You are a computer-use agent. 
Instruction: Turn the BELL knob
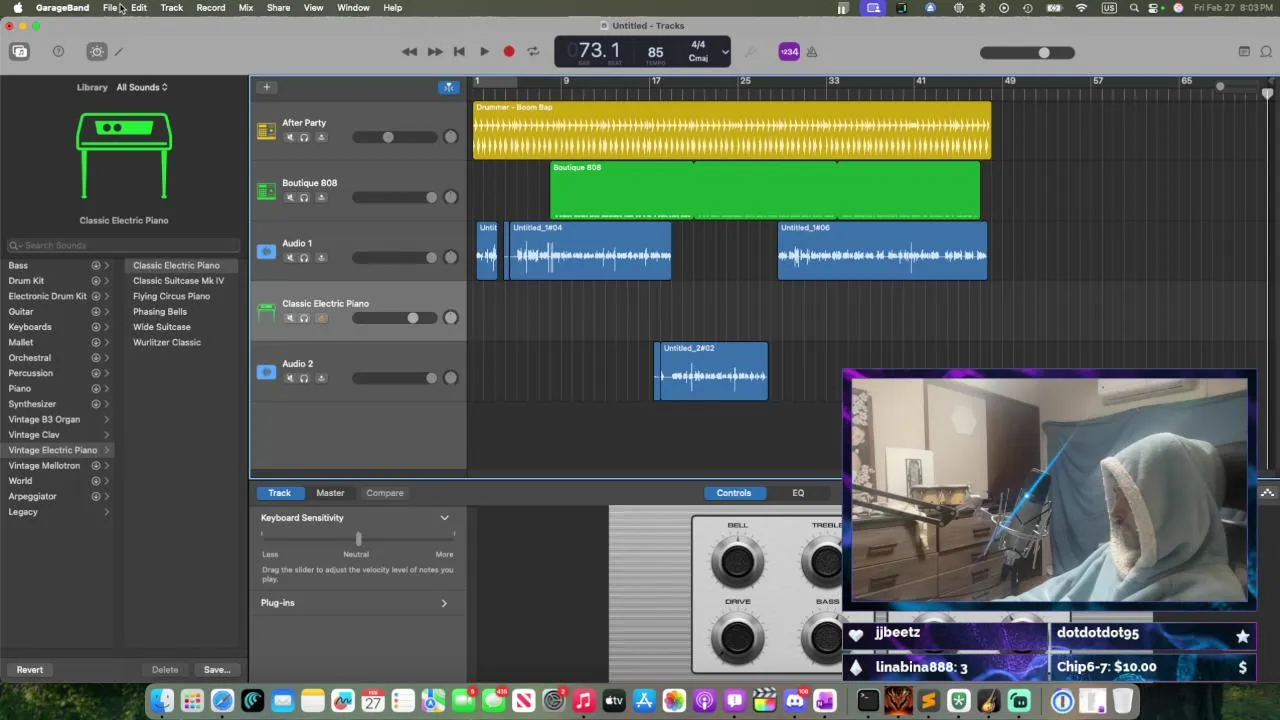click(x=737, y=561)
